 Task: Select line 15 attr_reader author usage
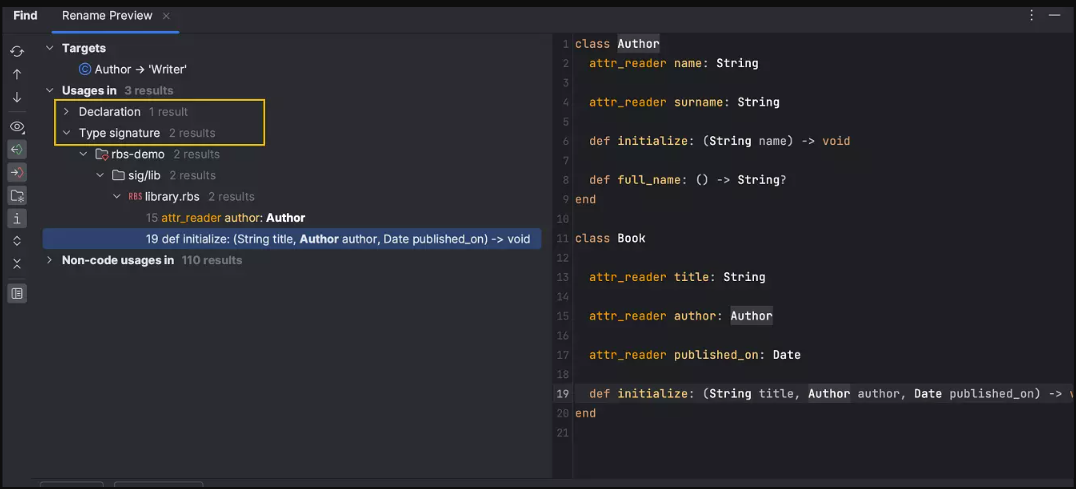(225, 218)
